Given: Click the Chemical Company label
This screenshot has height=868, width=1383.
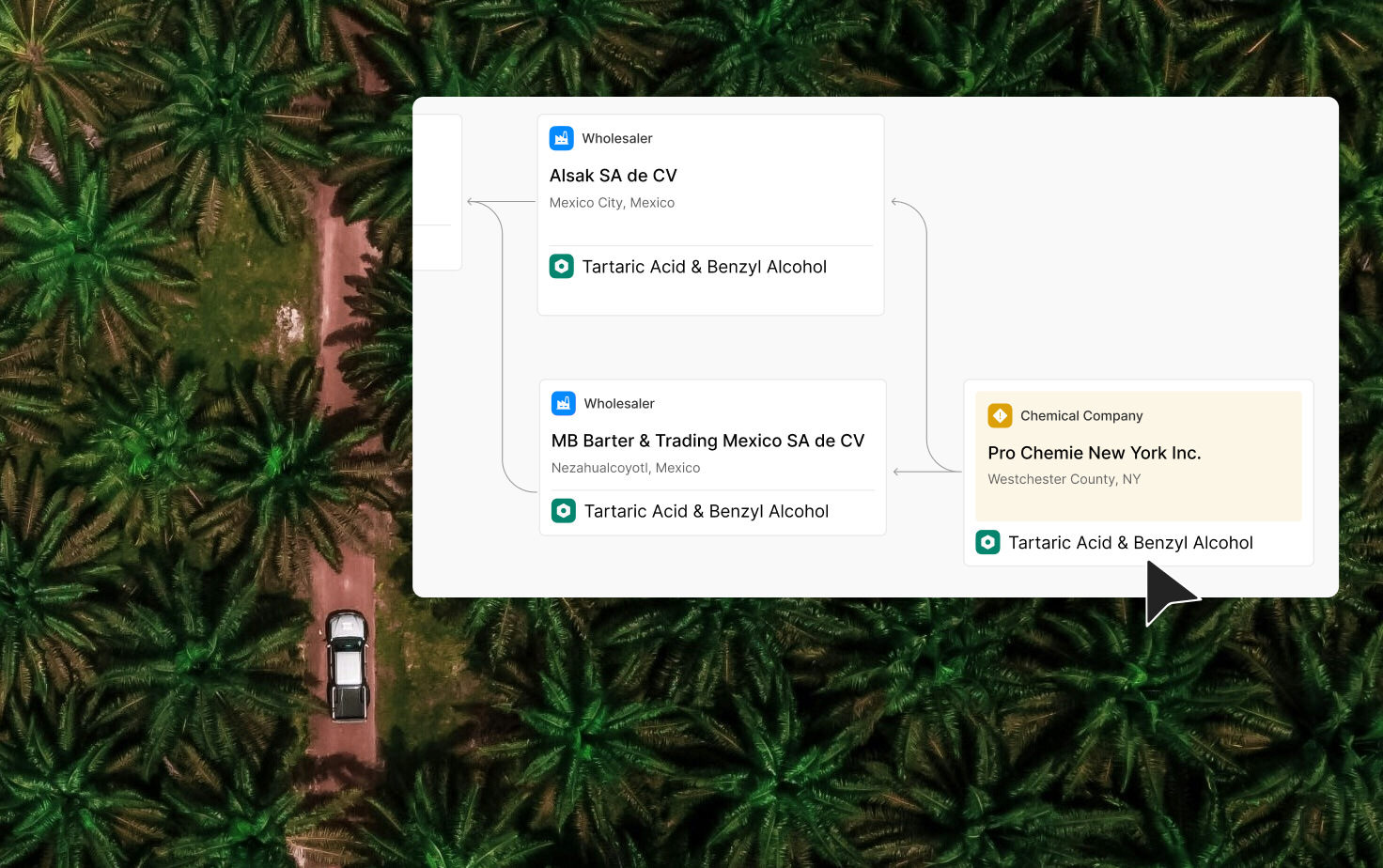Looking at the screenshot, I should point(1081,415).
